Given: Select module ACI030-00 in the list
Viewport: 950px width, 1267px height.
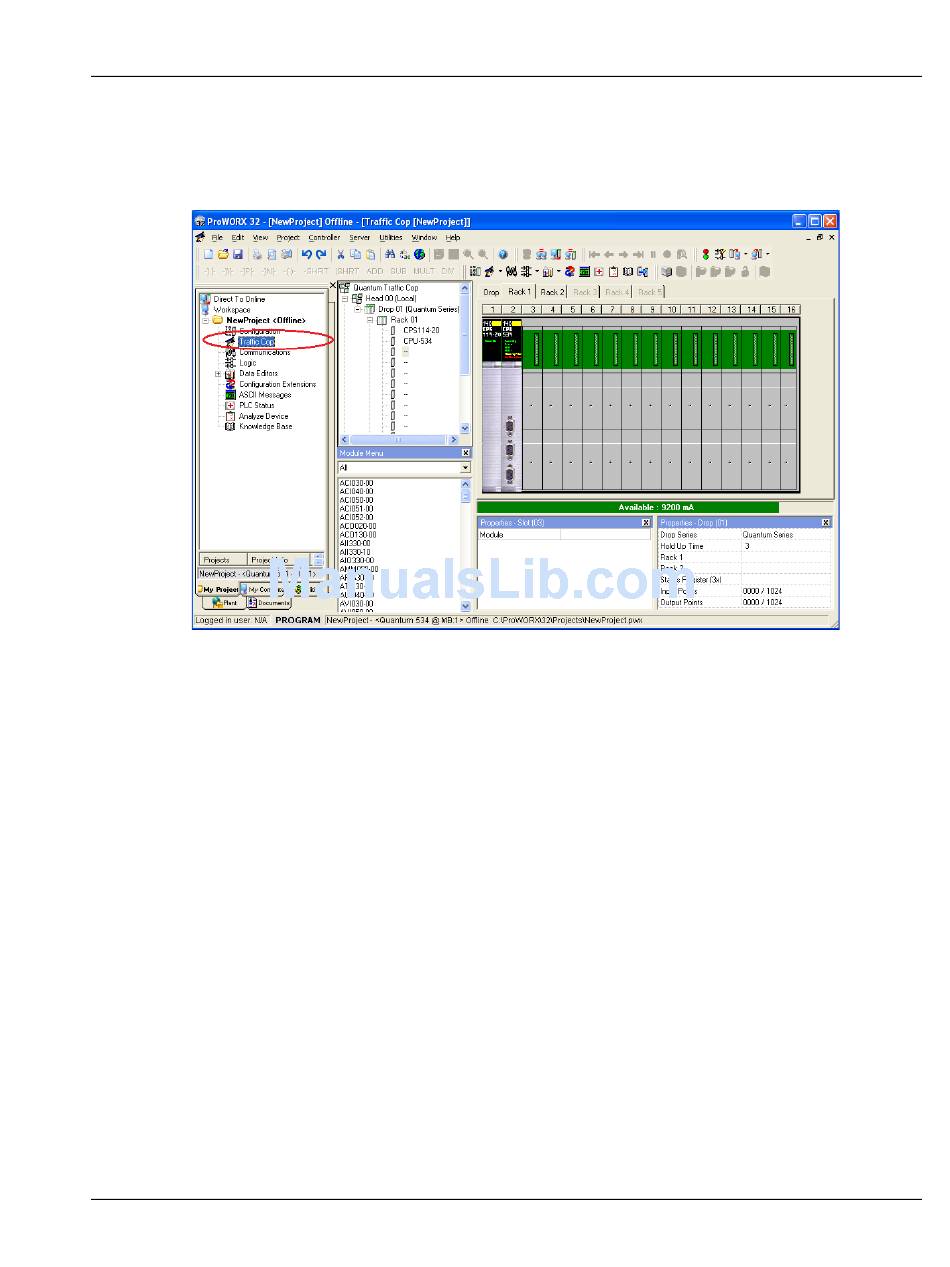Looking at the screenshot, I should [357, 483].
